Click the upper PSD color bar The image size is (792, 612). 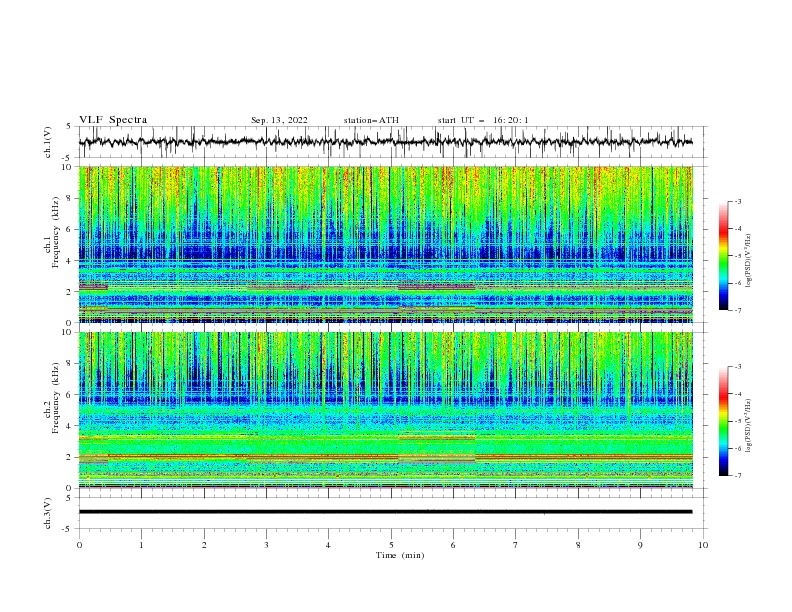[723, 255]
